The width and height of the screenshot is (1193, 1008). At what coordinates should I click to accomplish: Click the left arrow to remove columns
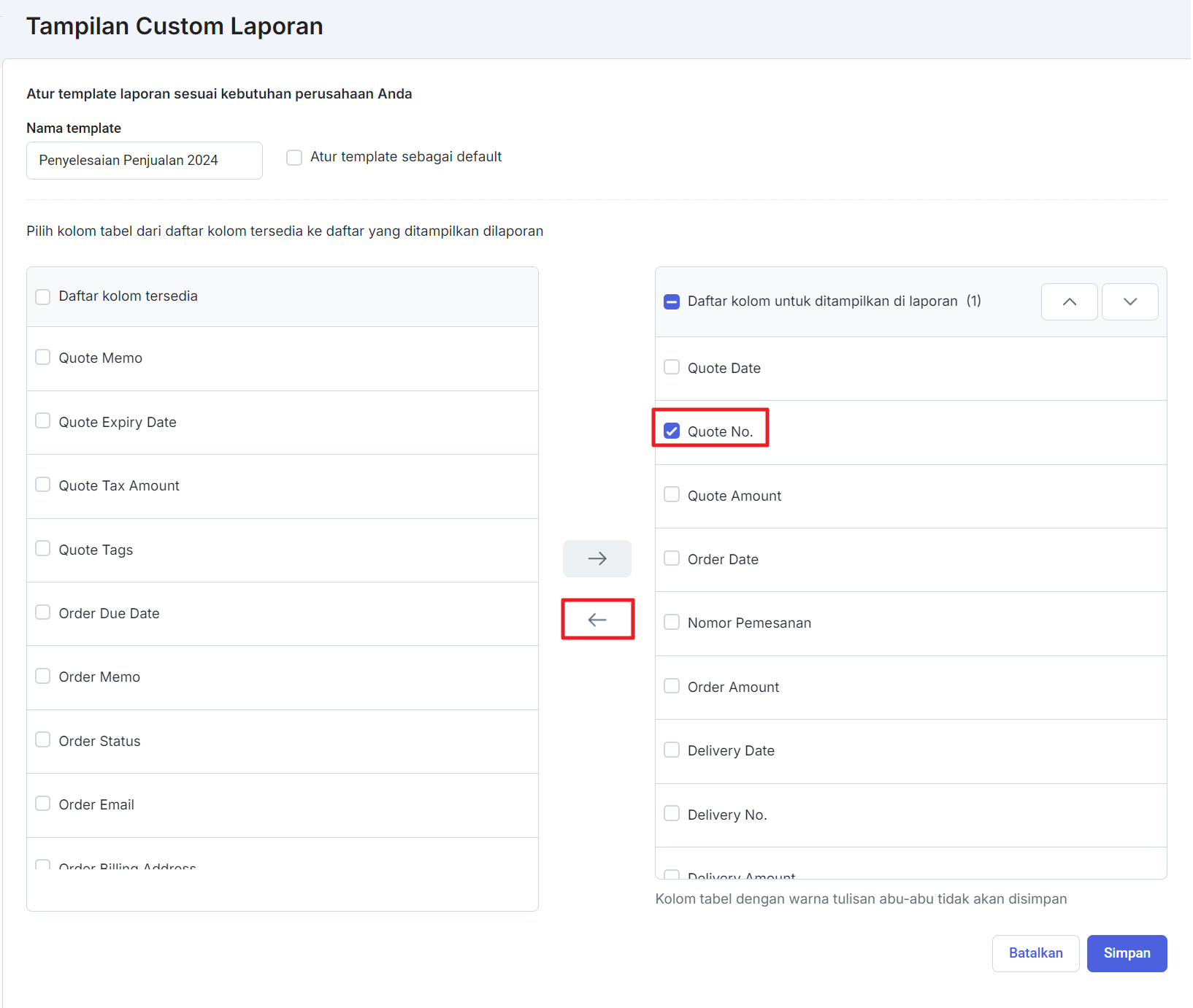[596, 620]
